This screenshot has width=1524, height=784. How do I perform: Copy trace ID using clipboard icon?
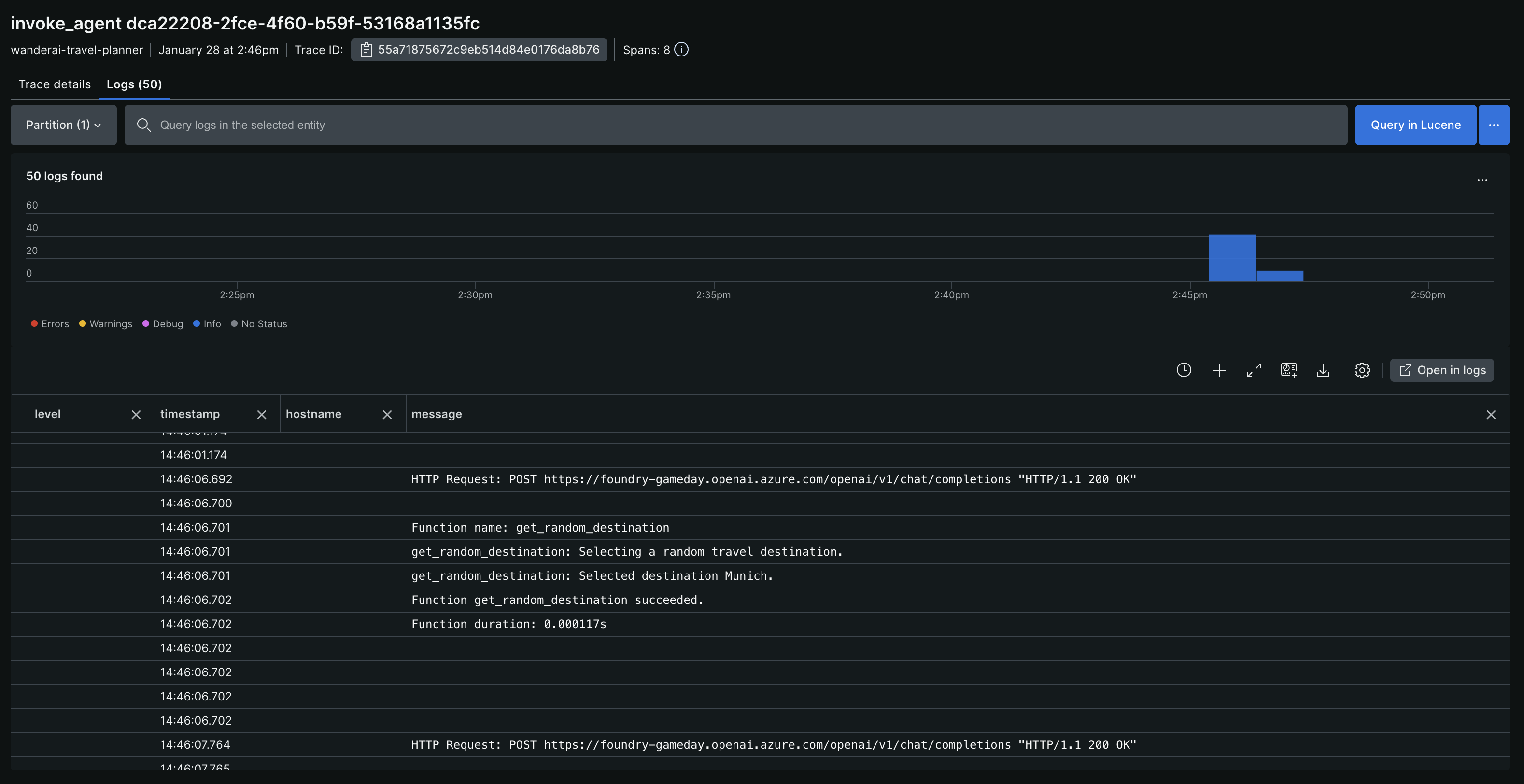pyautogui.click(x=366, y=50)
